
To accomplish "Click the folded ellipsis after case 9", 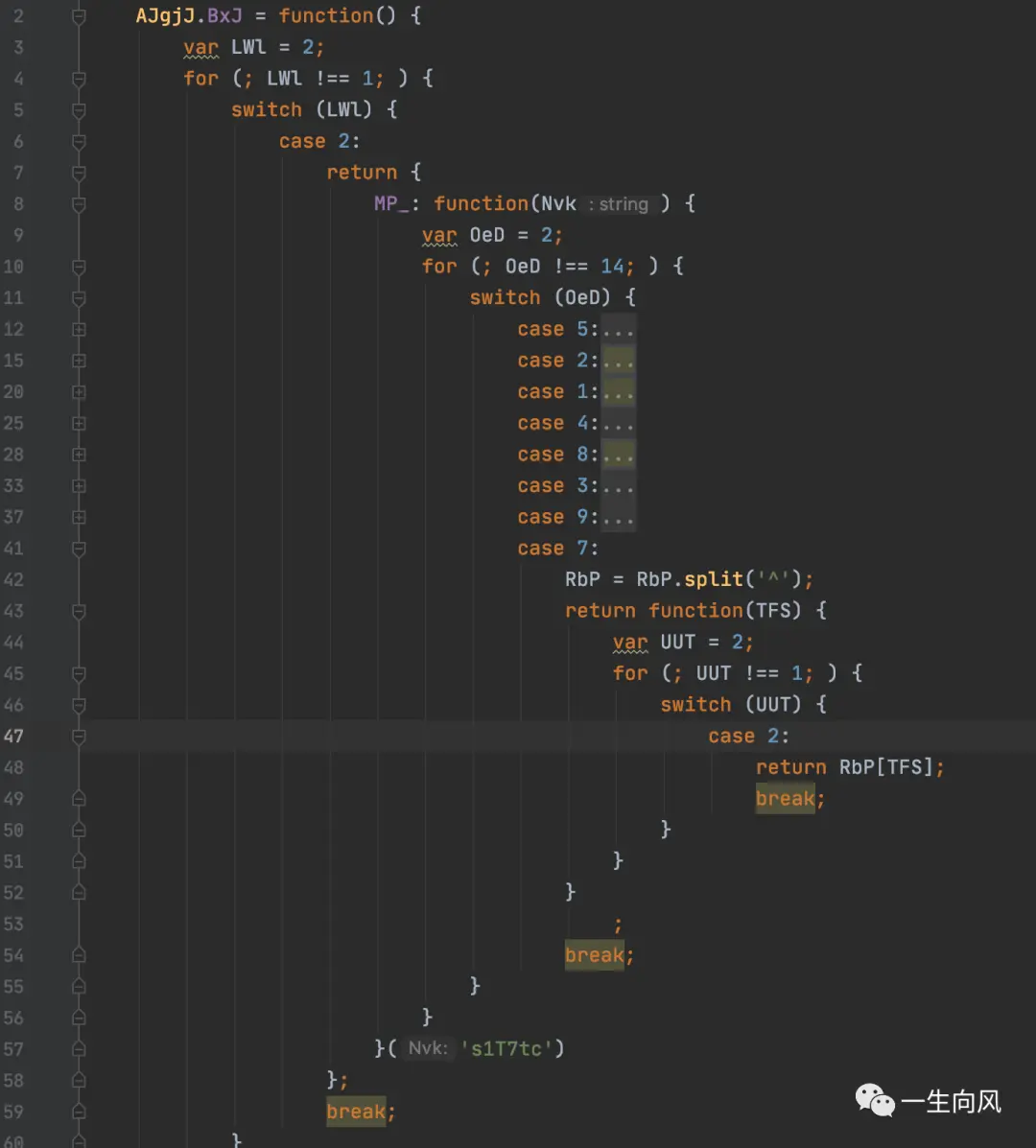I will tap(618, 517).
